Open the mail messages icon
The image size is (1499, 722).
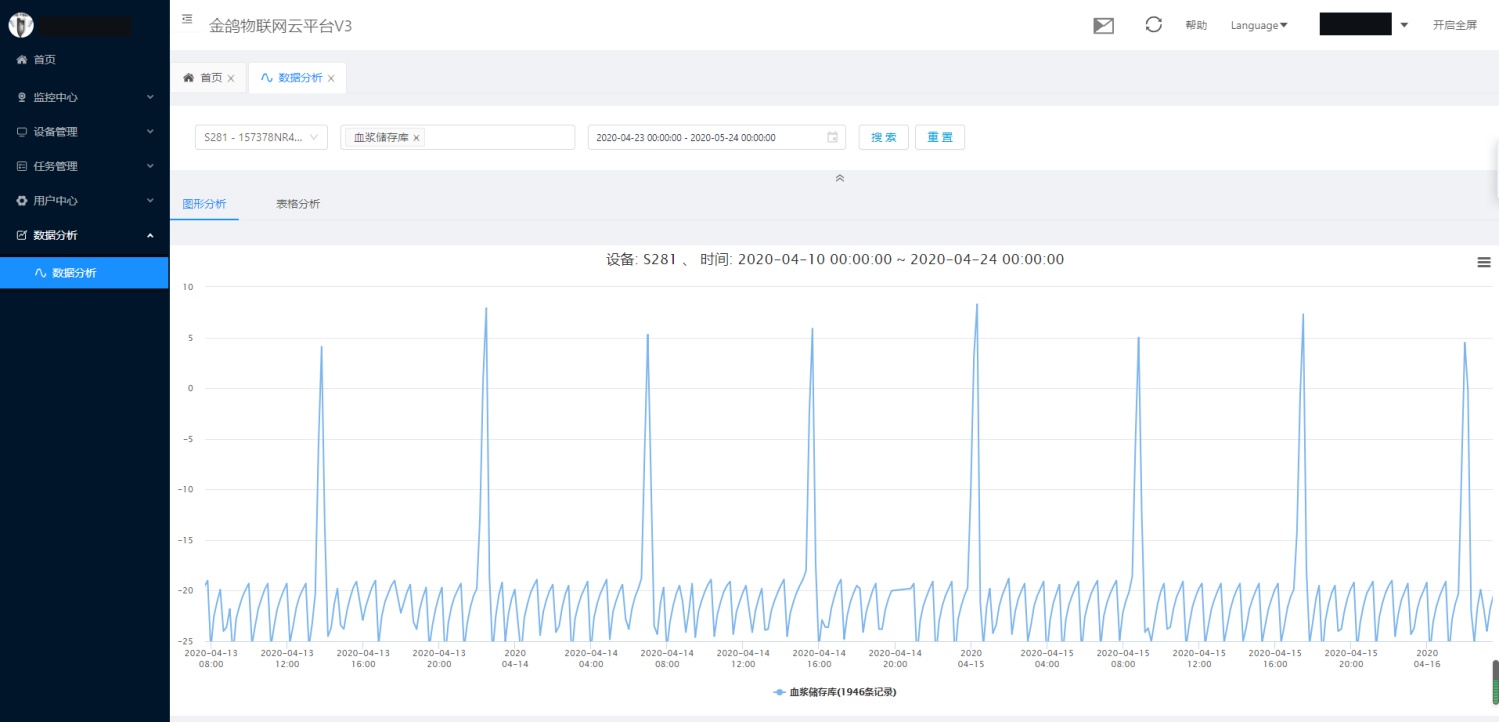[1103, 26]
